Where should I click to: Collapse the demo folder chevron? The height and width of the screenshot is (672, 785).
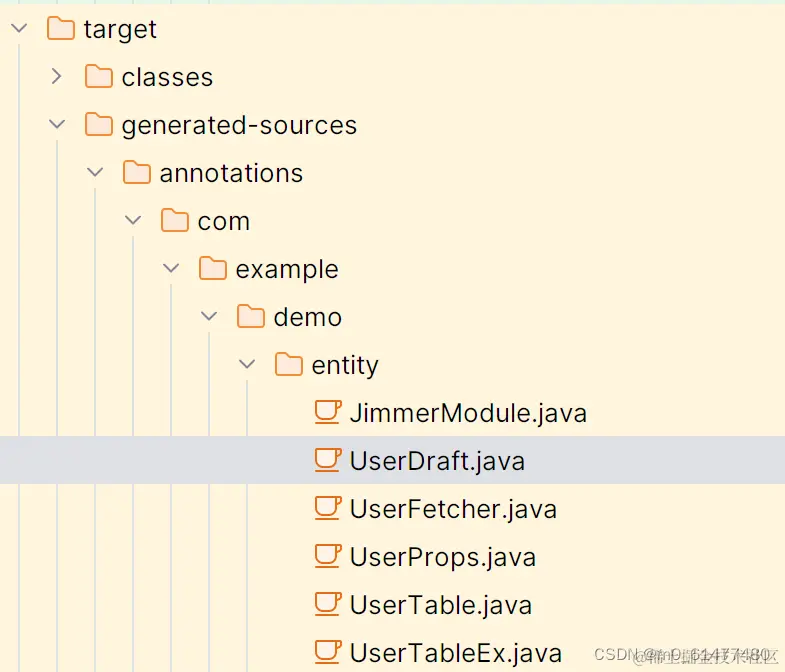tap(209, 316)
